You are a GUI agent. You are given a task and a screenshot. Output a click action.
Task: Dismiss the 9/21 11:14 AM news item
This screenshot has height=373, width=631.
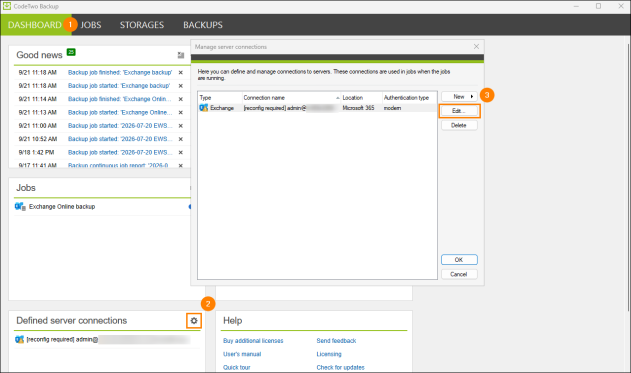181,99
